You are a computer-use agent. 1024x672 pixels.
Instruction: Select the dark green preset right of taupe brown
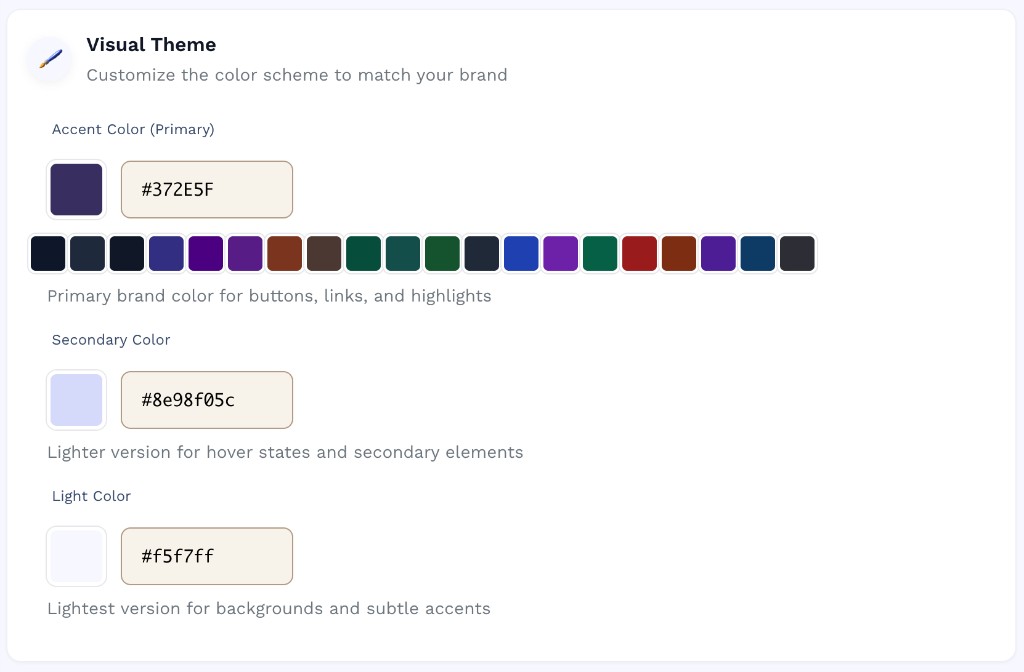pos(364,253)
